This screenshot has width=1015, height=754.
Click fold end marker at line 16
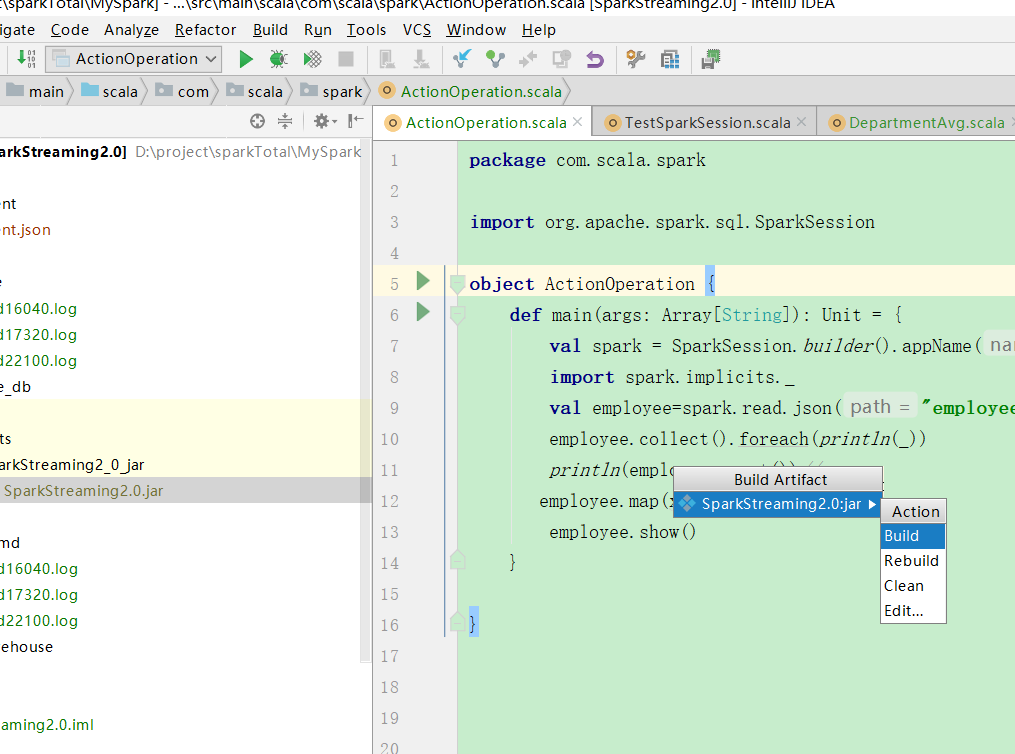[457, 621]
